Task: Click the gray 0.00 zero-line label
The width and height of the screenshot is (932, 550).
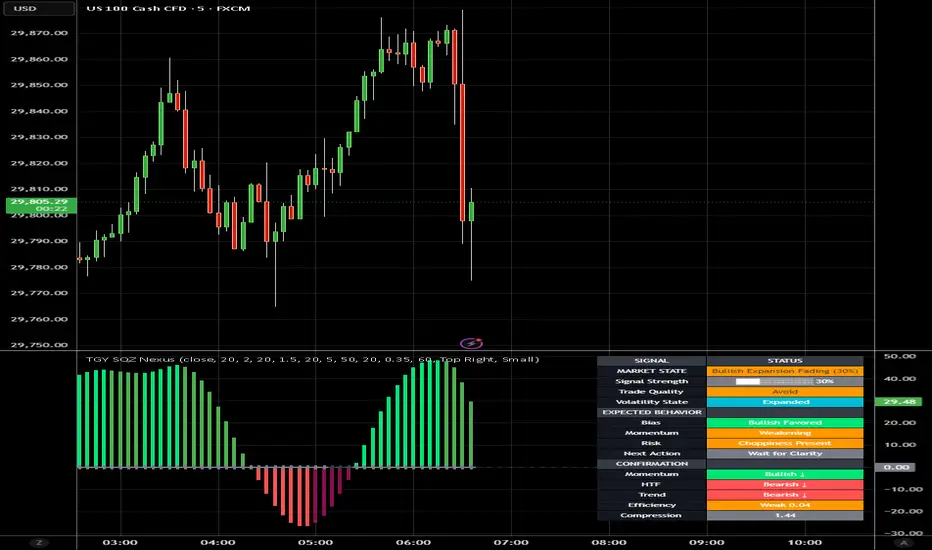Action: click(x=895, y=467)
